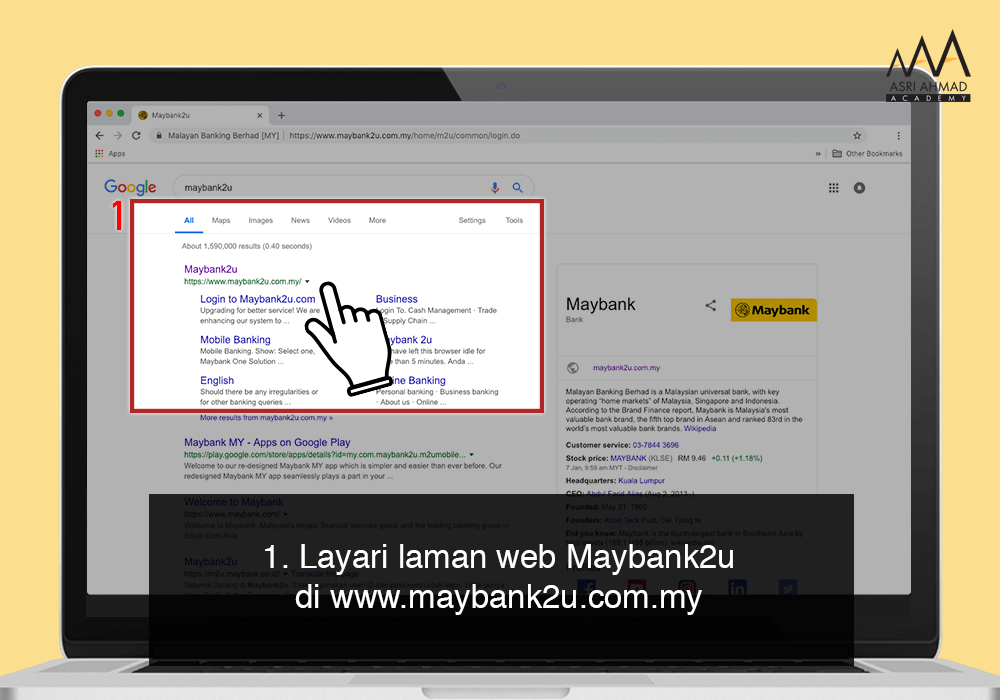Screen dimensions: 1000x700
Task: Expand arrow next to play.google.com URL
Action: coord(472,455)
